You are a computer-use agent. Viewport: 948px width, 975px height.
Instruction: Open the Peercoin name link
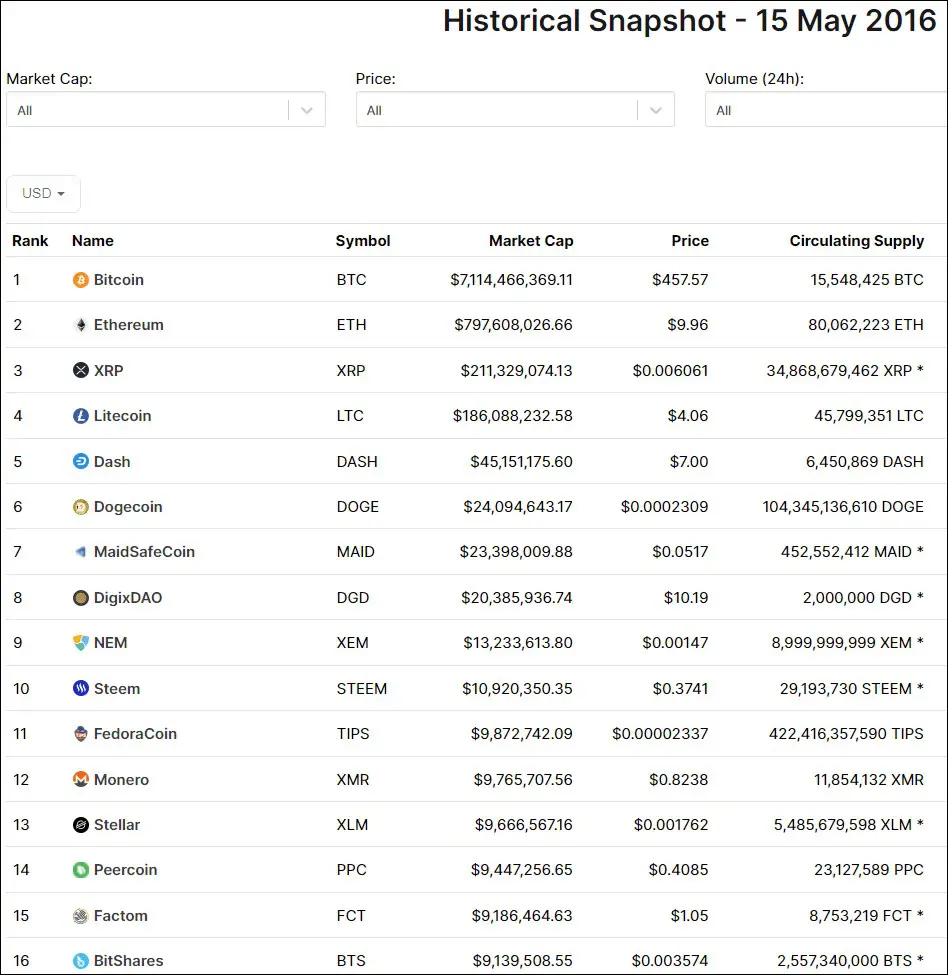point(126,869)
